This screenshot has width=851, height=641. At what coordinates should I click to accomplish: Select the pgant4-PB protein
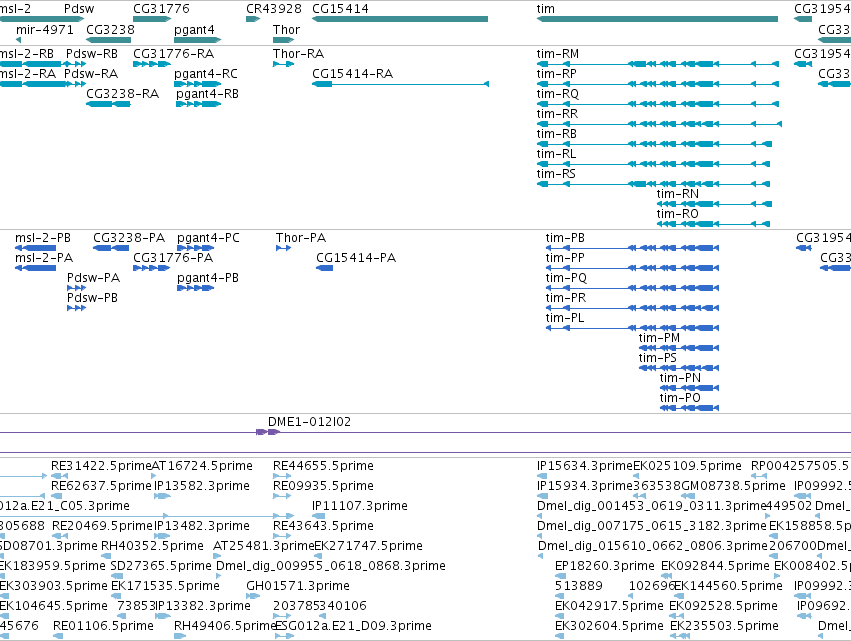[195, 288]
